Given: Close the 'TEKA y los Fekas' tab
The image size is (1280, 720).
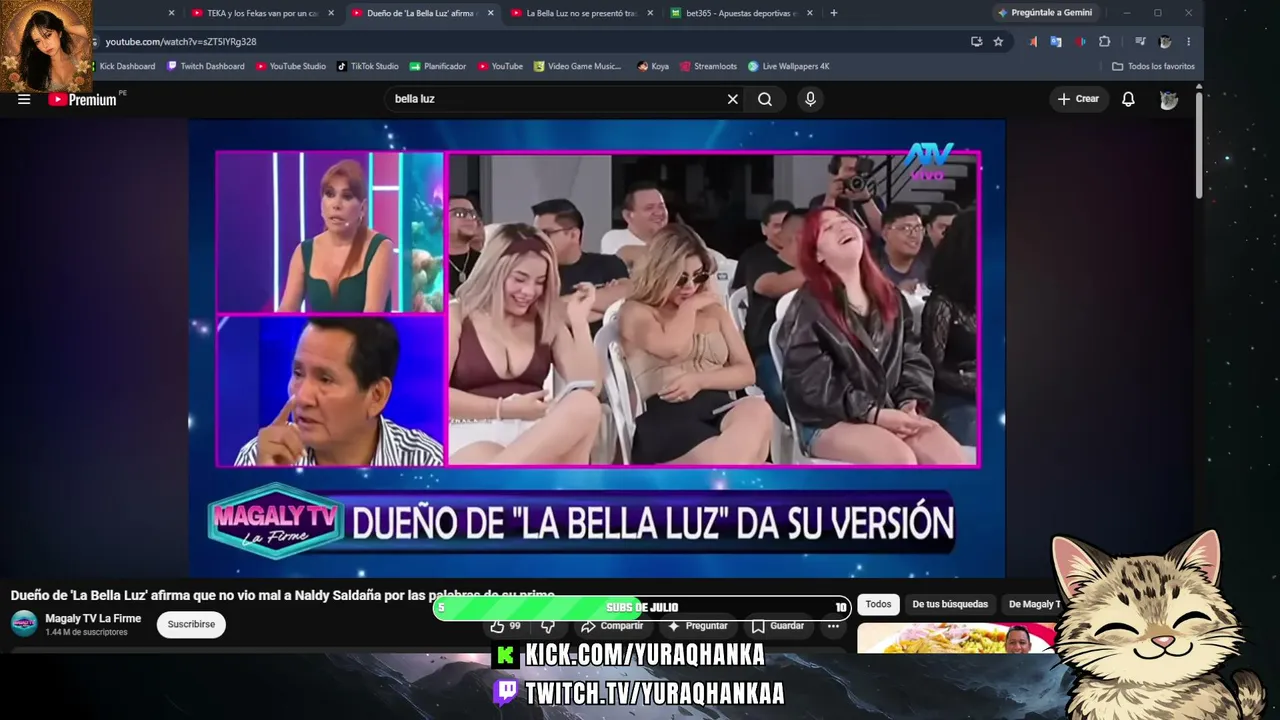Looking at the screenshot, I should (331, 13).
